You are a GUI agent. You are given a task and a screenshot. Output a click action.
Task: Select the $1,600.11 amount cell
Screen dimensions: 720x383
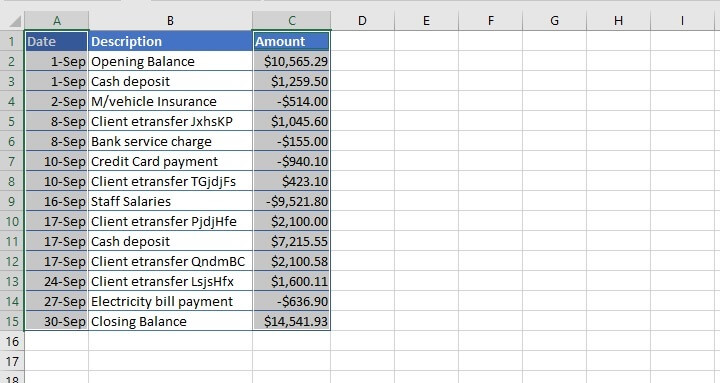point(292,282)
